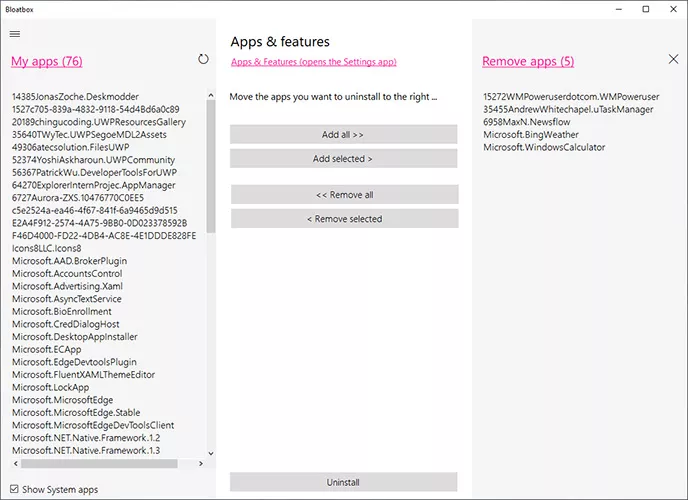Open the Apps & Features settings link
The width and height of the screenshot is (688, 500).
click(x=314, y=62)
